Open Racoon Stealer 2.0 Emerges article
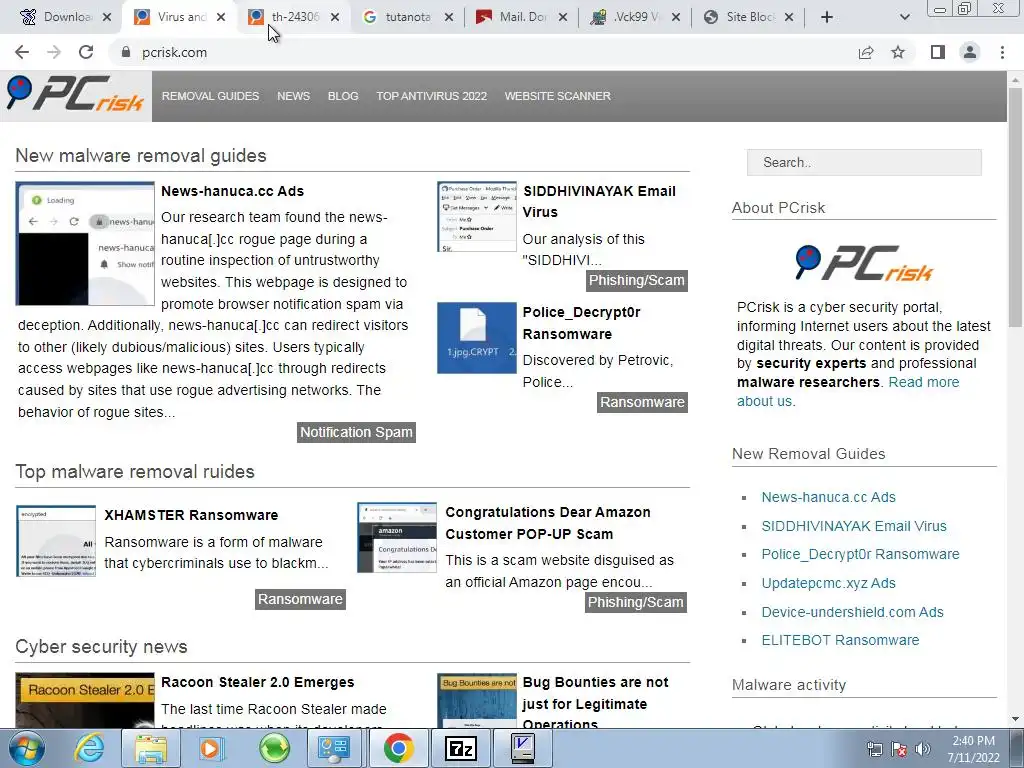The height and width of the screenshot is (768, 1024). point(257,682)
